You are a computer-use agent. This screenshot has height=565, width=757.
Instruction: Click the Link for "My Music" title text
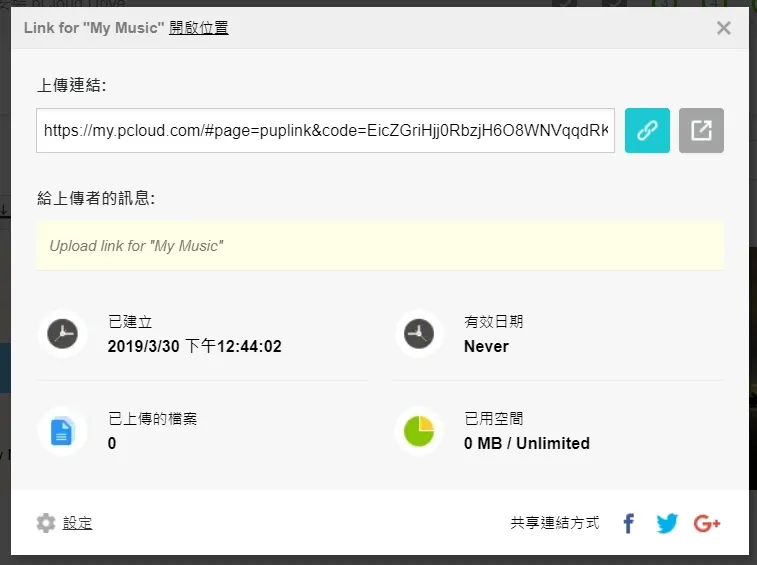click(94, 28)
